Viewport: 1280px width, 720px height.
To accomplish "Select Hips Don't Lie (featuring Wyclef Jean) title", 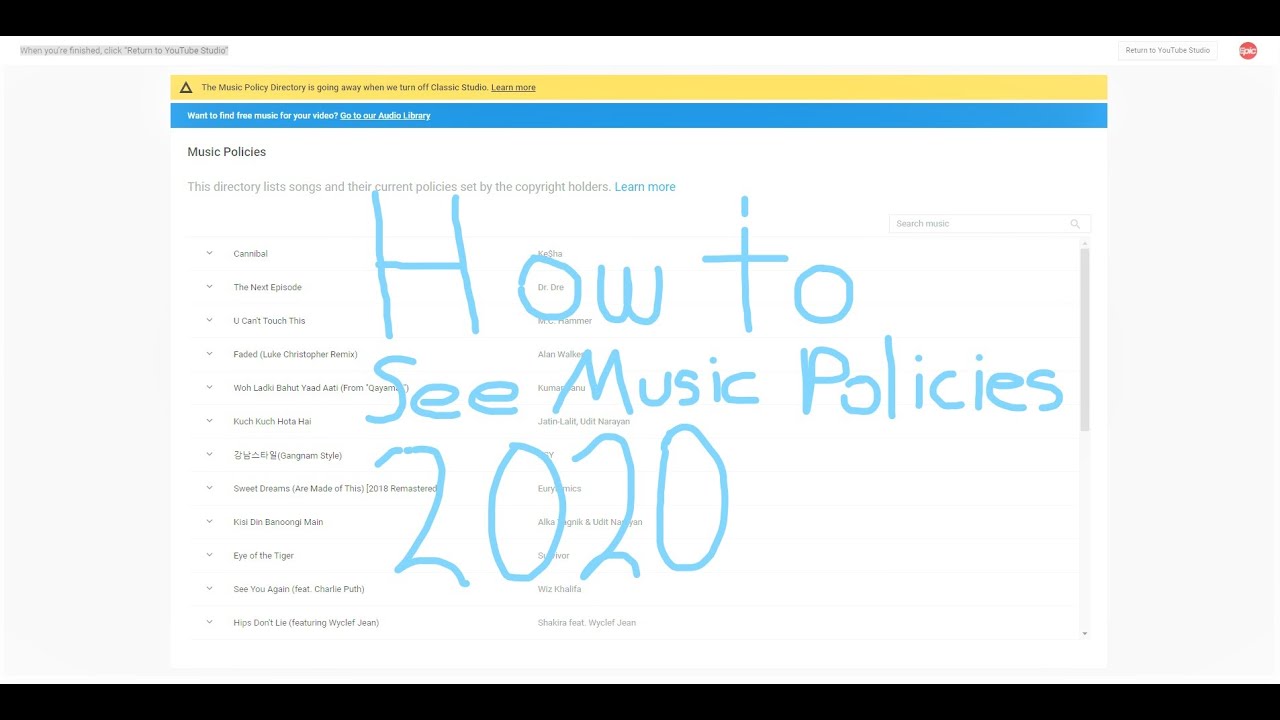I will click(x=306, y=623).
